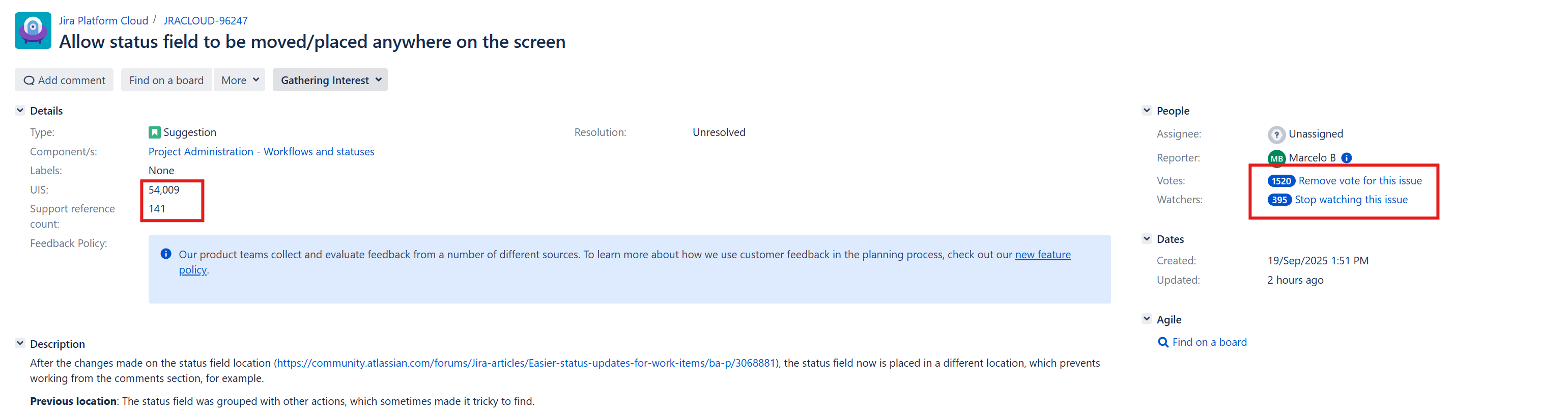Click the 1520 votes count badge

click(1280, 180)
